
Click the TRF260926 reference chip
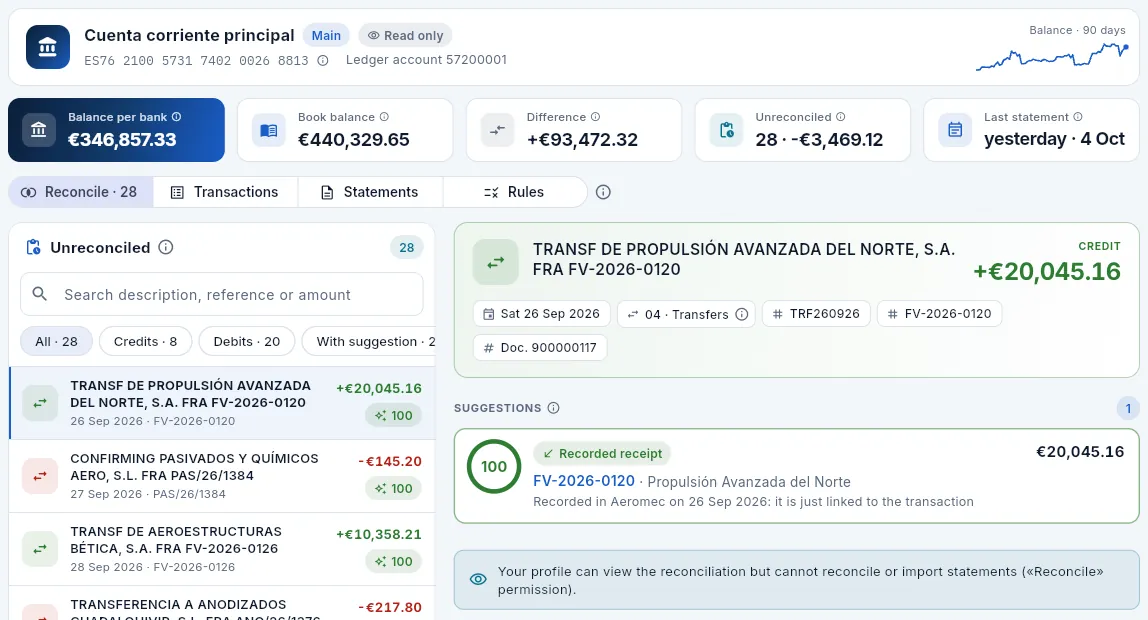click(x=816, y=313)
